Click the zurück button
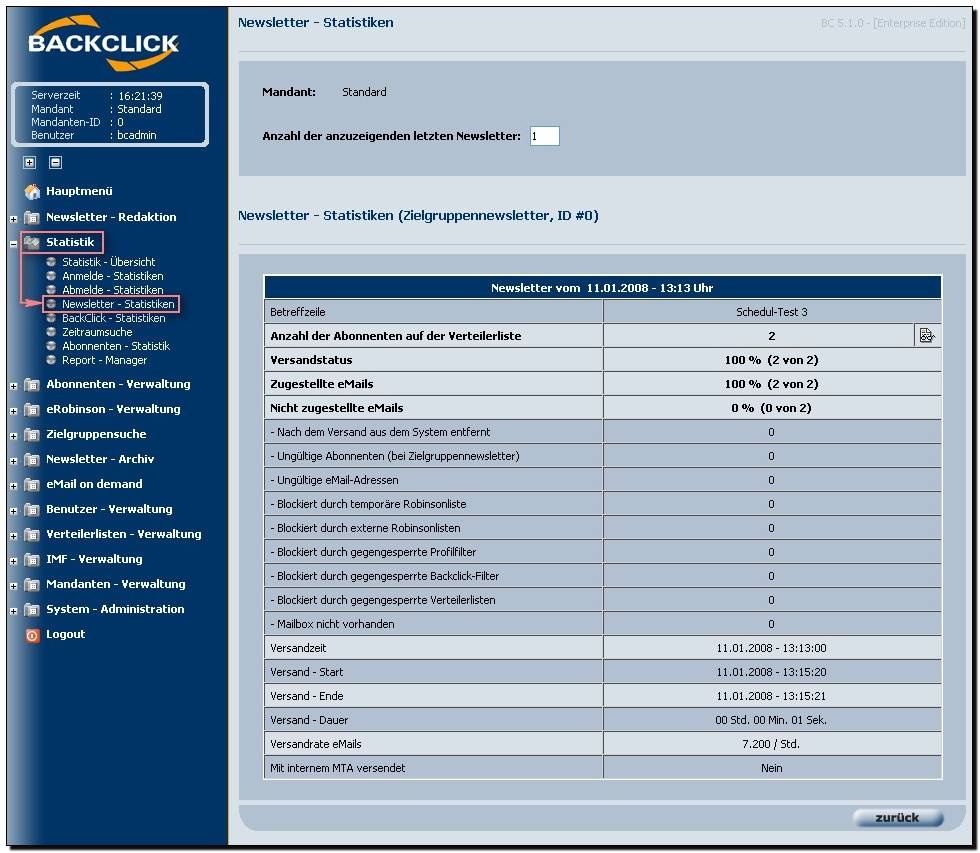Screen dimensions: 980x853 point(898,817)
